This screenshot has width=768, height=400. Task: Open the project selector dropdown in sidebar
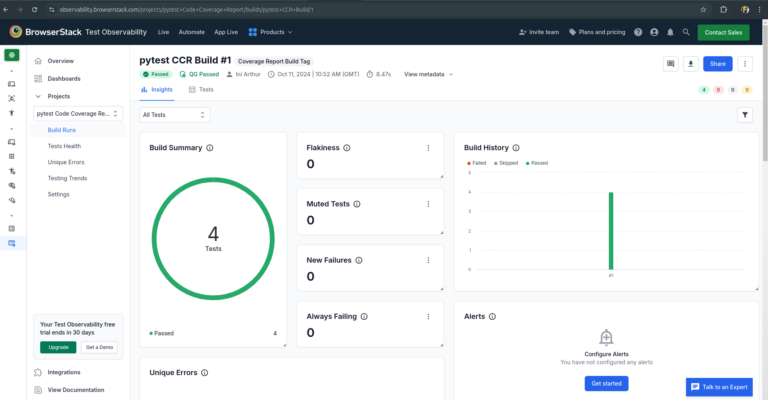(x=78, y=114)
